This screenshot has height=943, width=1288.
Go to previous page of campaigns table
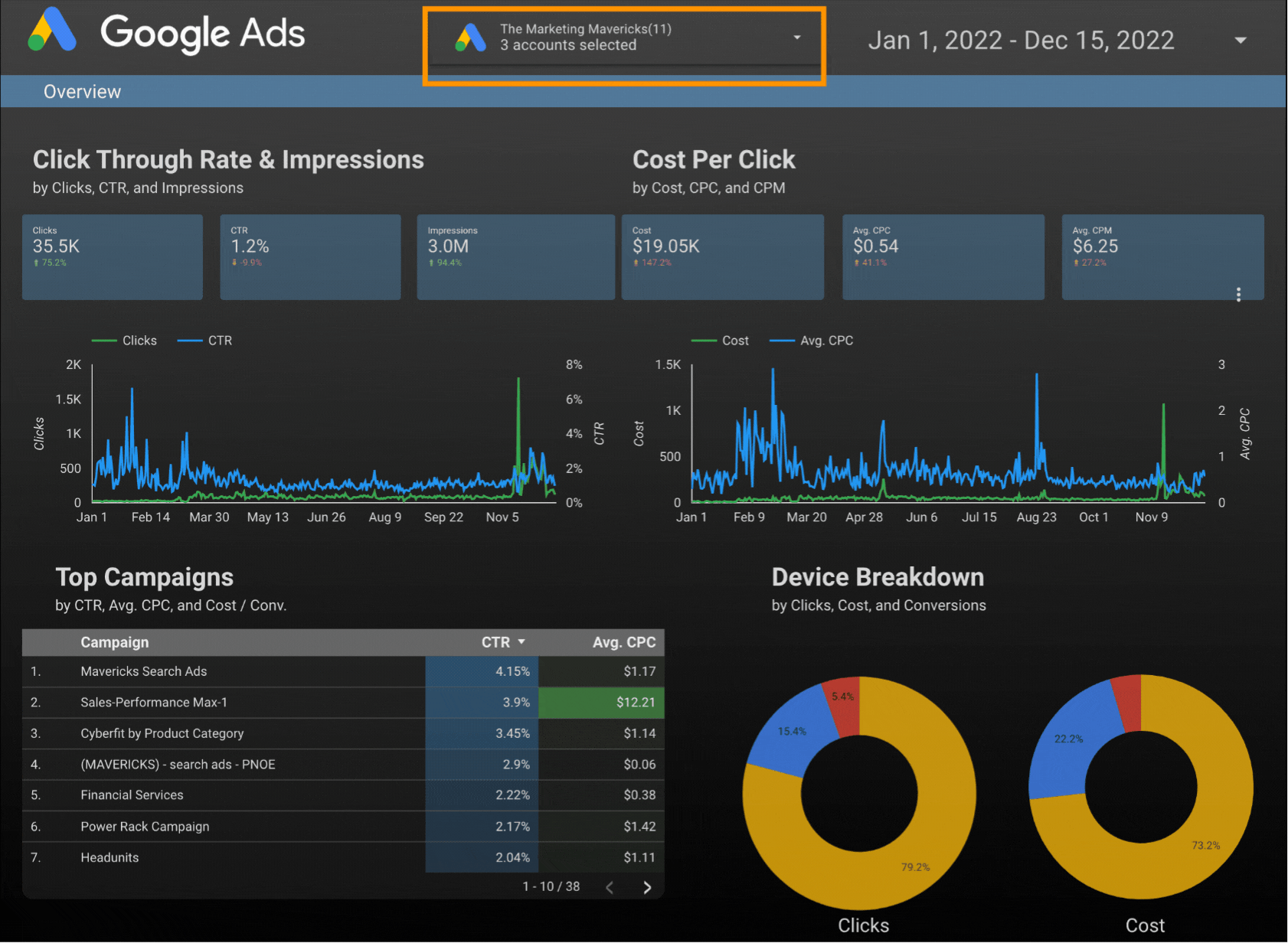(610, 887)
